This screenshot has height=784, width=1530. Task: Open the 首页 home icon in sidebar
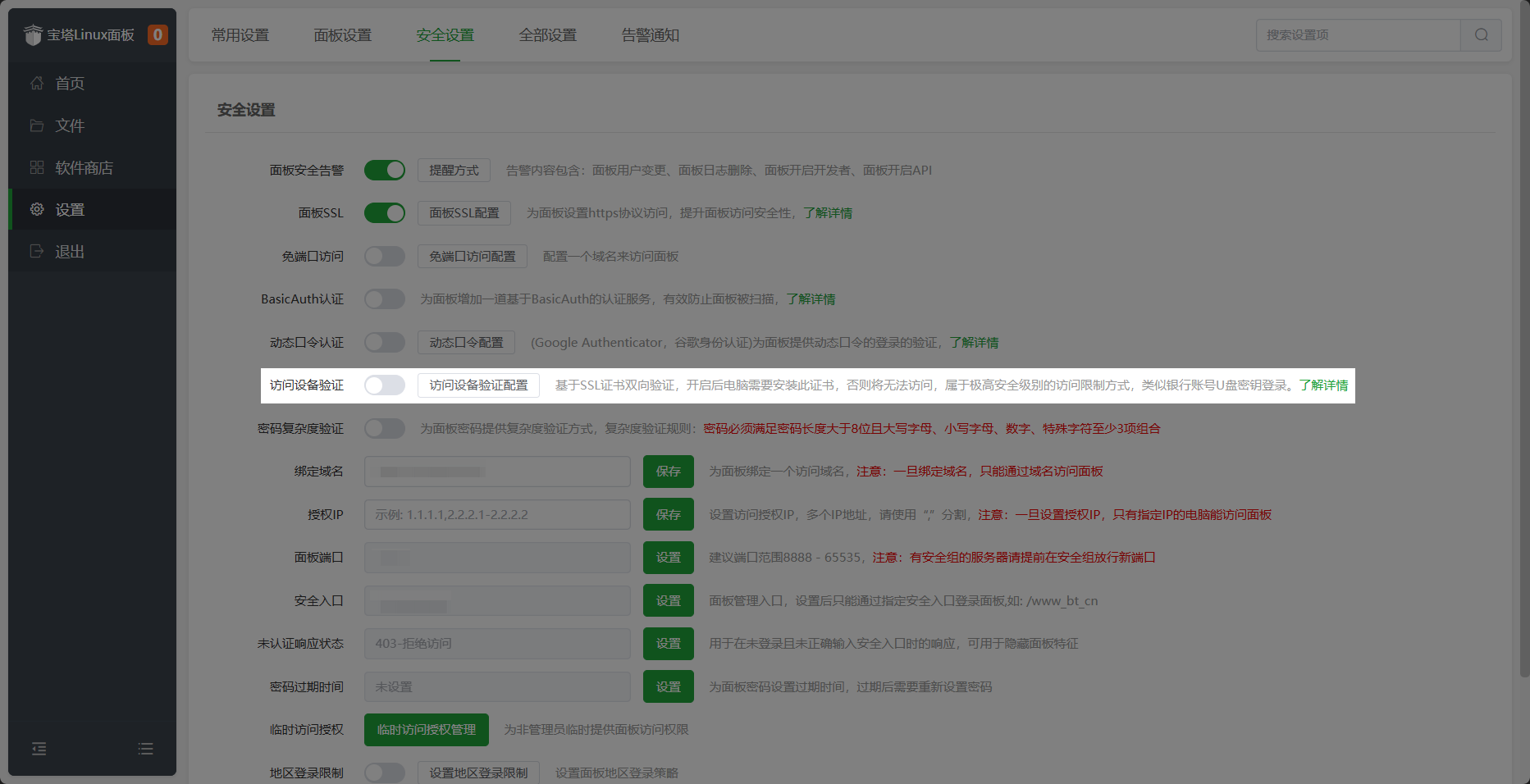pos(36,83)
